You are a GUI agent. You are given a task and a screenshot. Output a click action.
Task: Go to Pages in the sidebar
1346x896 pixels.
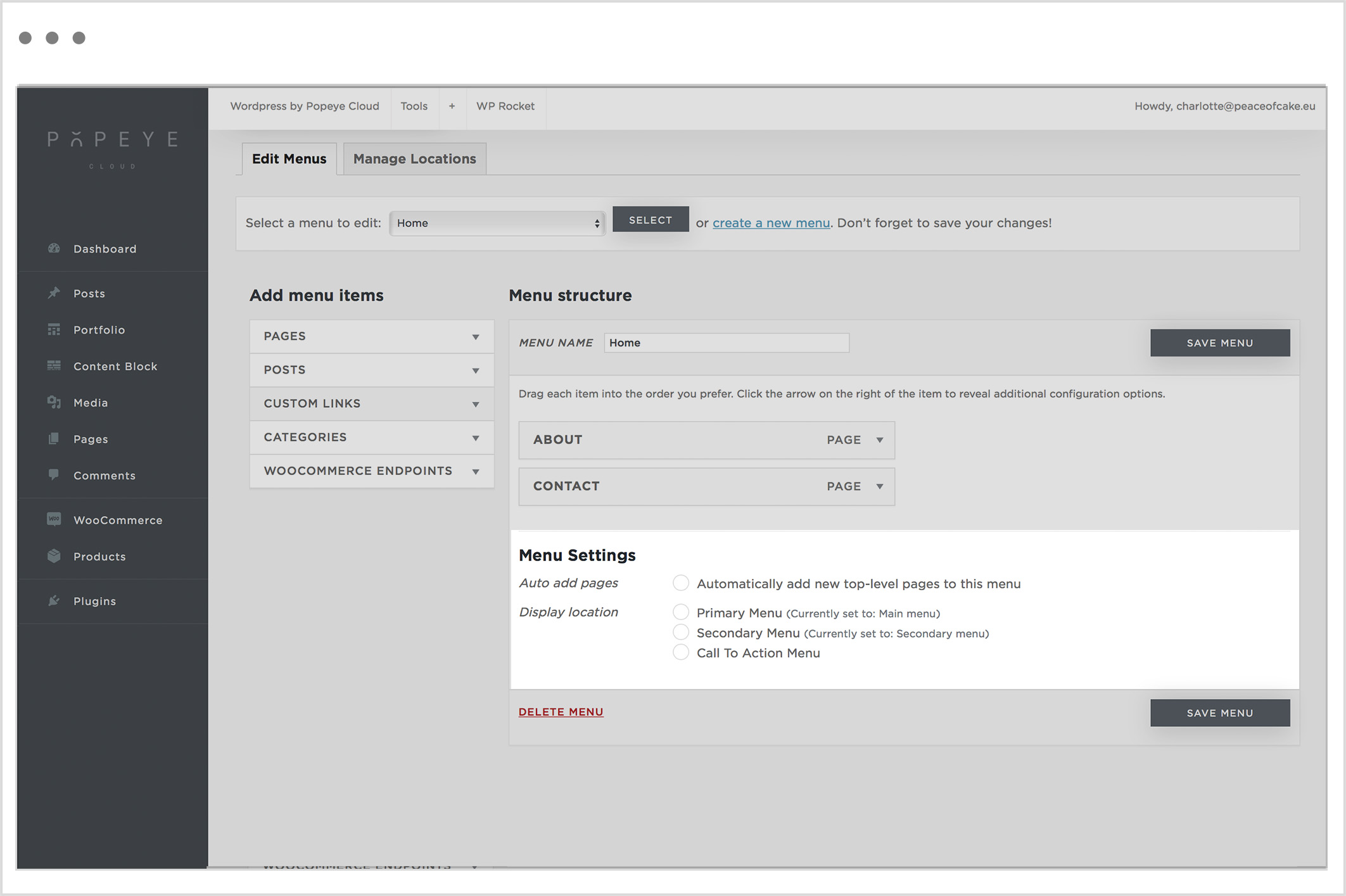click(91, 439)
